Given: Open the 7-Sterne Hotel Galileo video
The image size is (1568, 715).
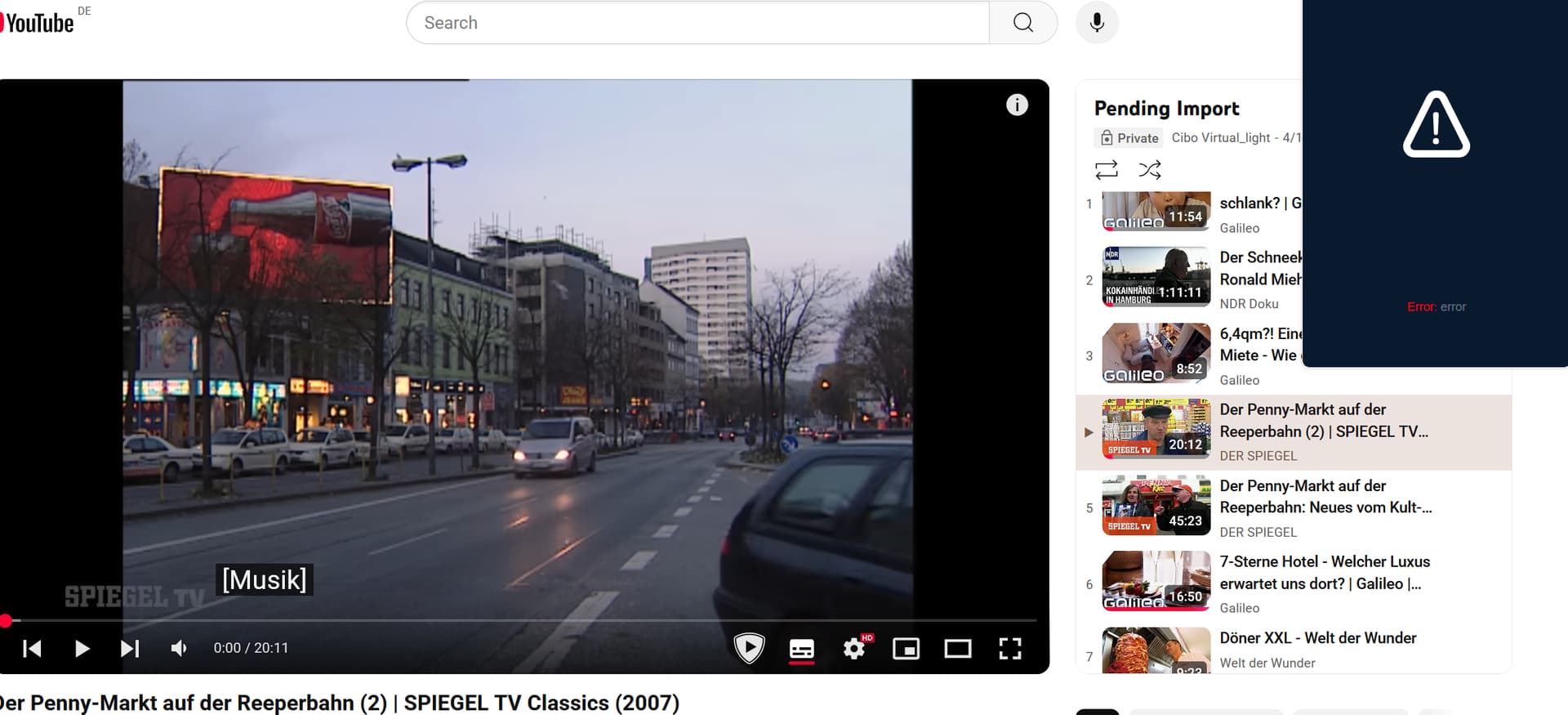Looking at the screenshot, I should click(1324, 572).
